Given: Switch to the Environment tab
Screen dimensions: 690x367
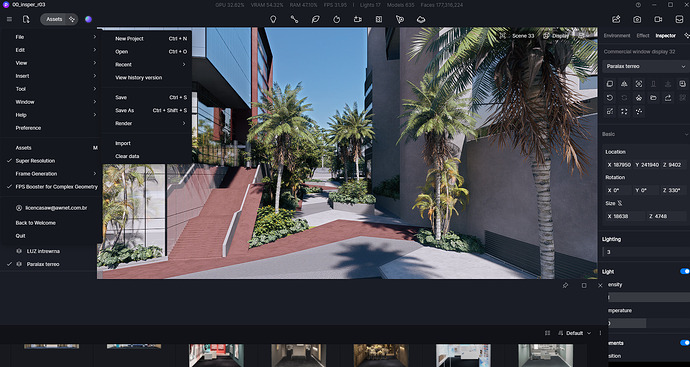Looking at the screenshot, I should tap(617, 36).
